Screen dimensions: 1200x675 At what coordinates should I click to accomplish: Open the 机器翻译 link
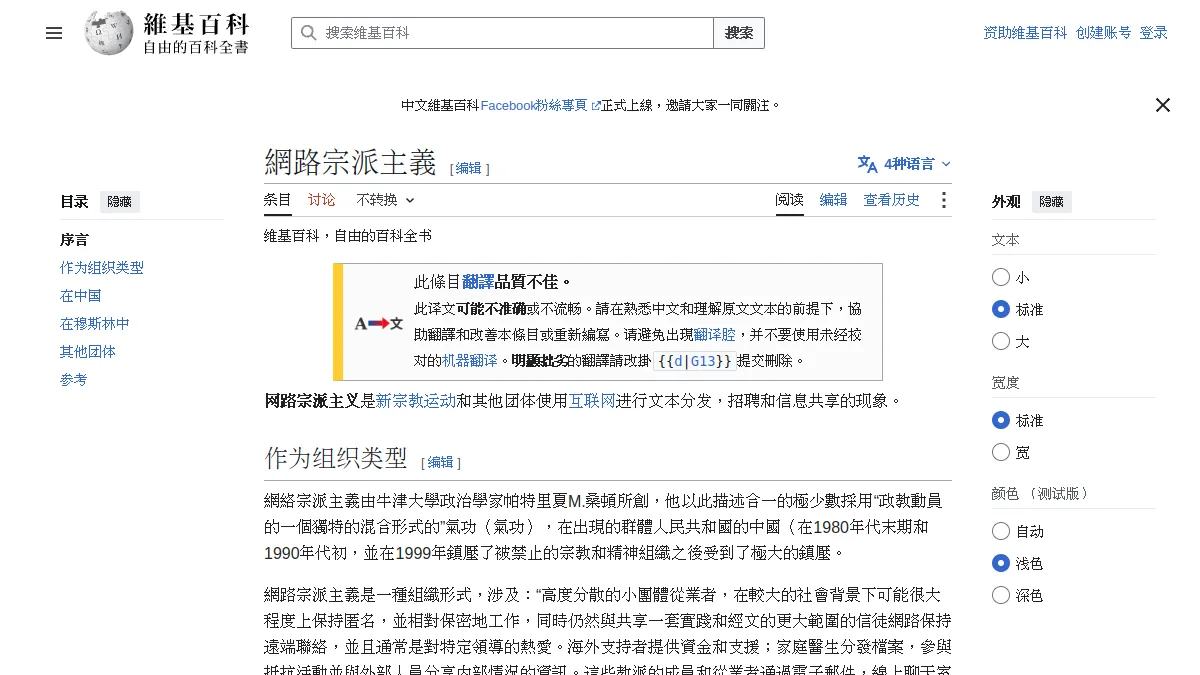pos(469,361)
